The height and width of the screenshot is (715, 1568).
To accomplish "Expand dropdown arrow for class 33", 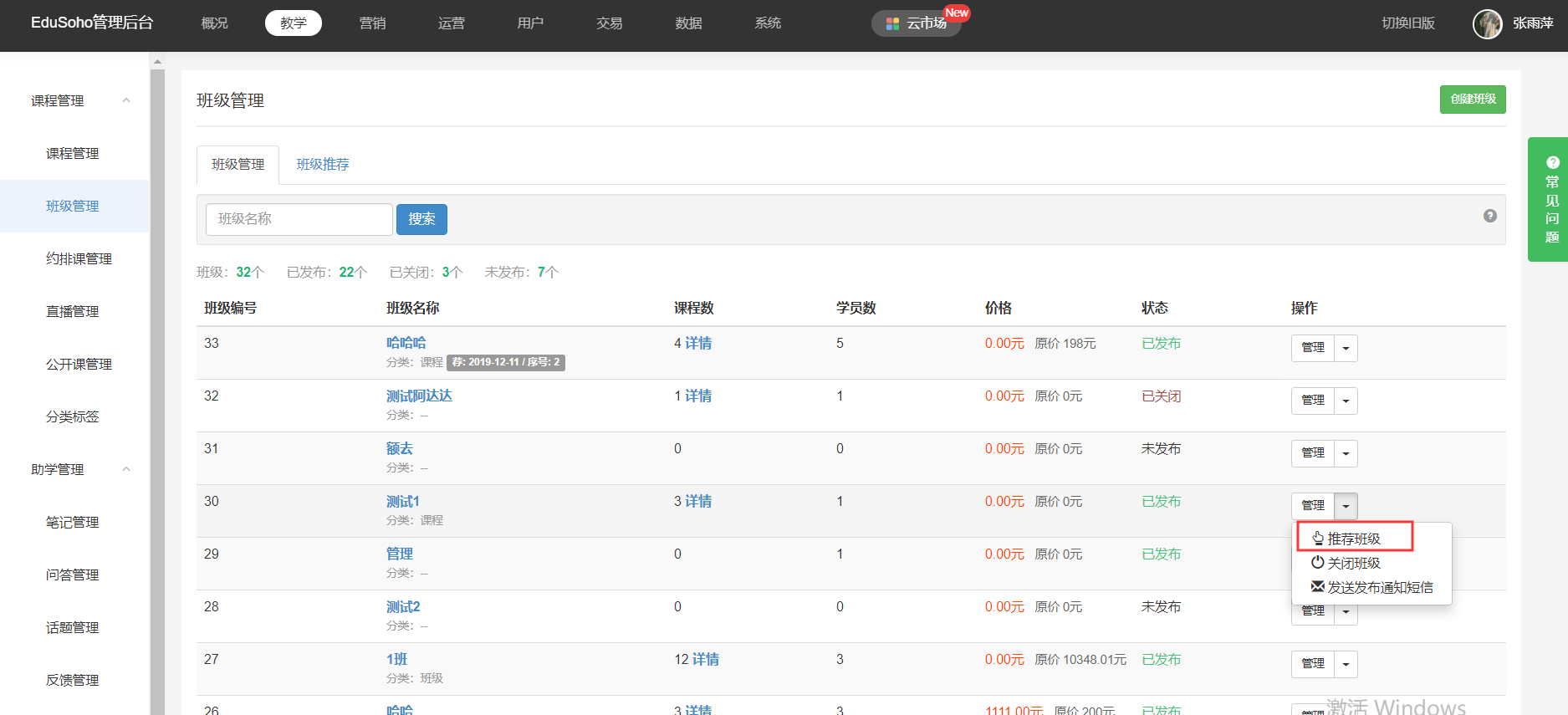I will point(1346,348).
